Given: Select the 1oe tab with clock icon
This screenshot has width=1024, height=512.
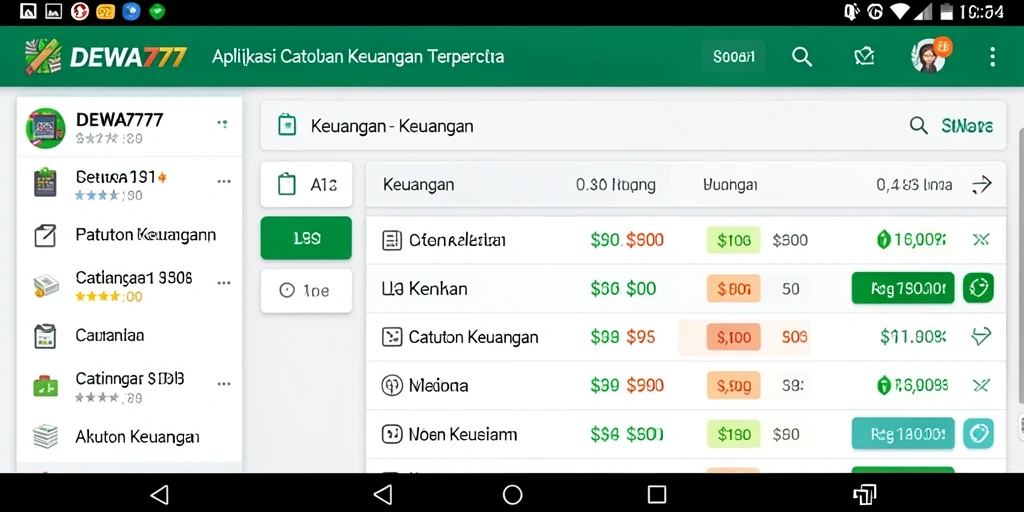Looking at the screenshot, I should pyautogui.click(x=306, y=291).
